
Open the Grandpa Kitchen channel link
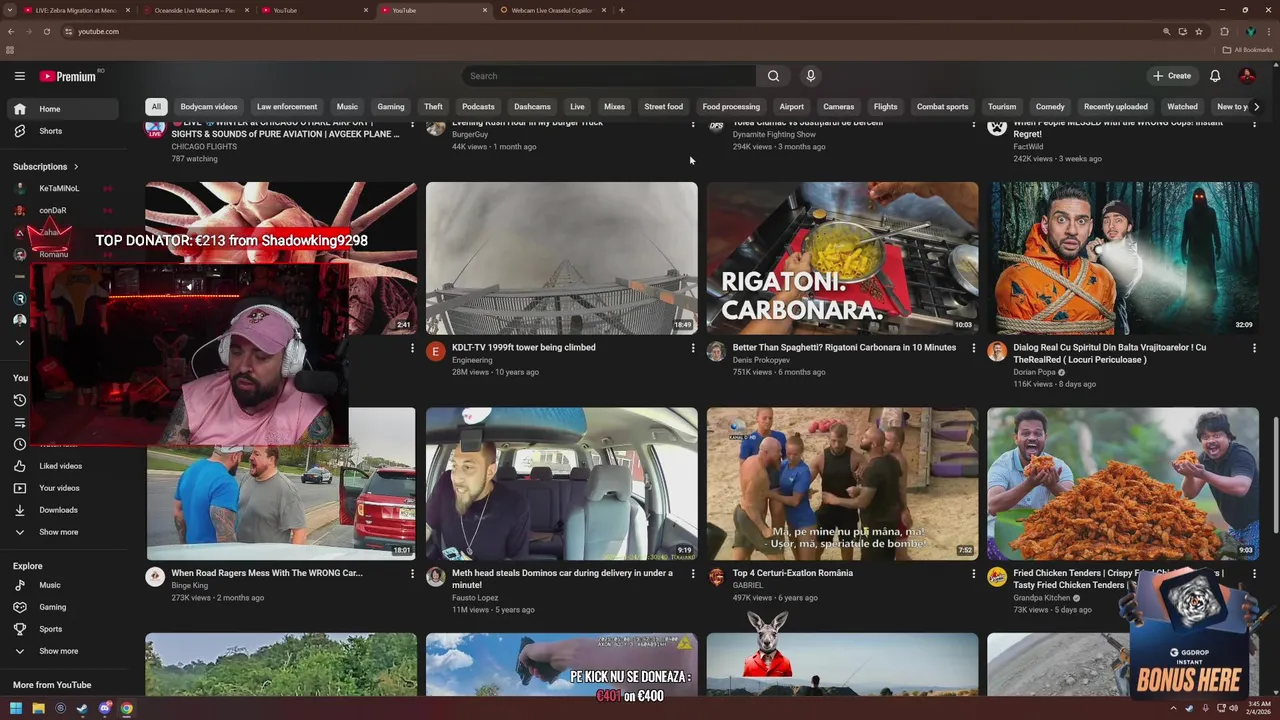pos(1042,598)
